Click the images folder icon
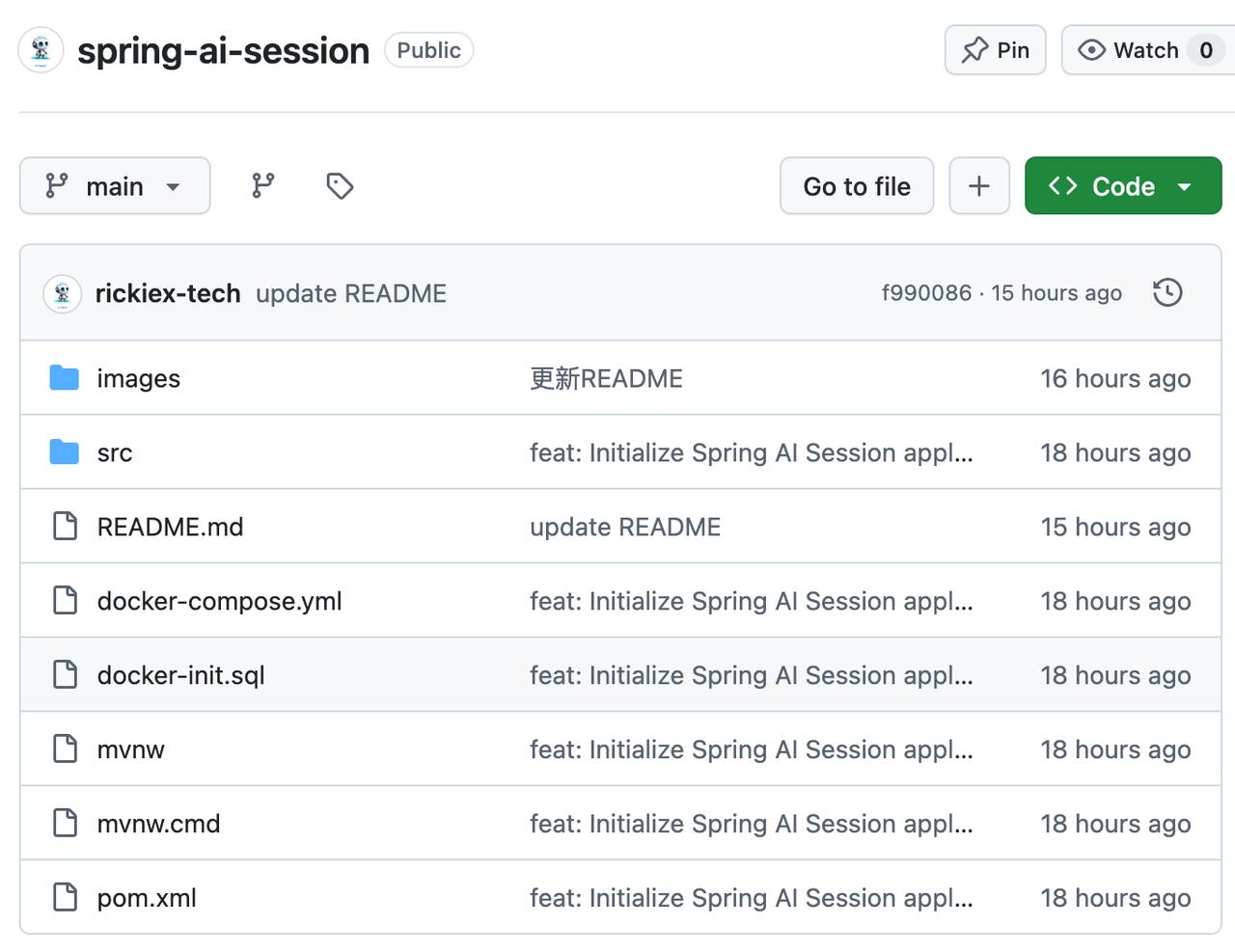The width and height of the screenshot is (1235, 952). pos(65,378)
